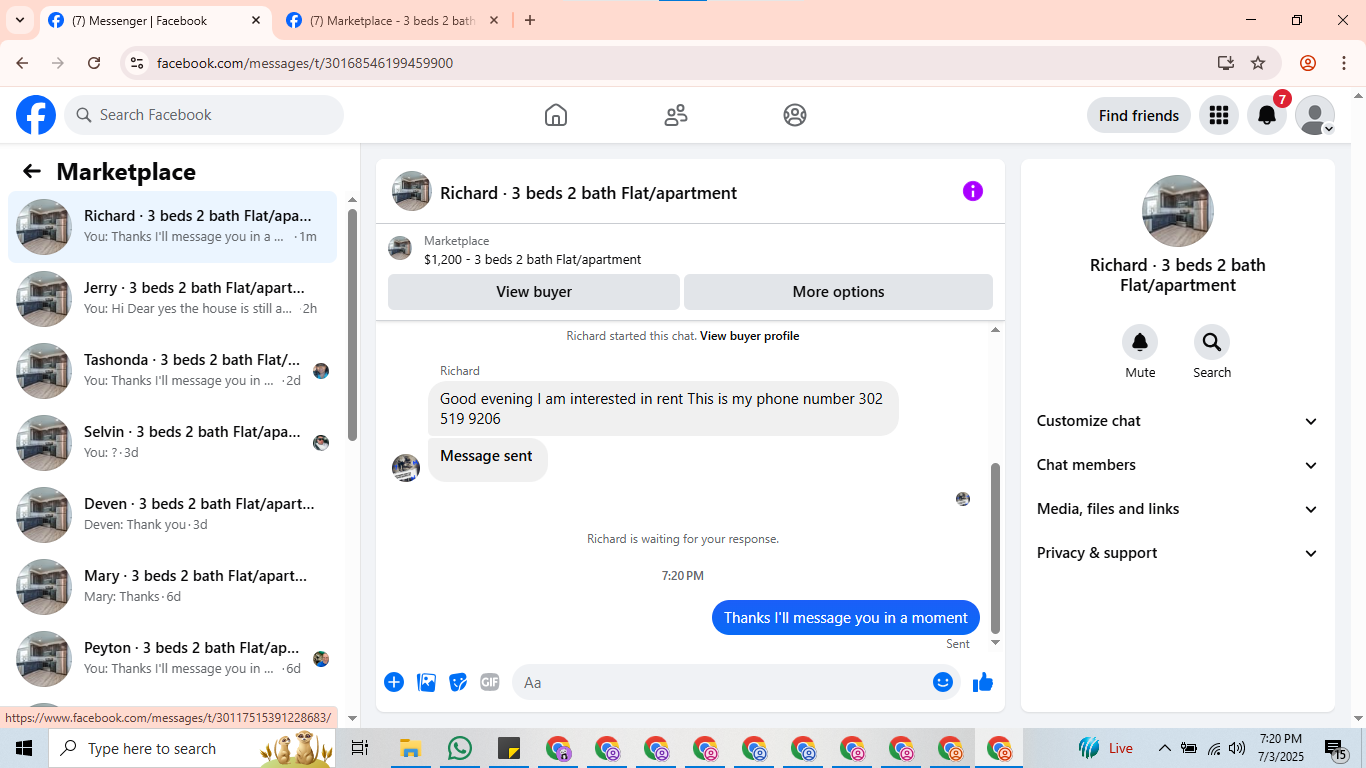Screen dimensions: 1366x768
Task: Open more actions plus icon
Action: tap(394, 682)
